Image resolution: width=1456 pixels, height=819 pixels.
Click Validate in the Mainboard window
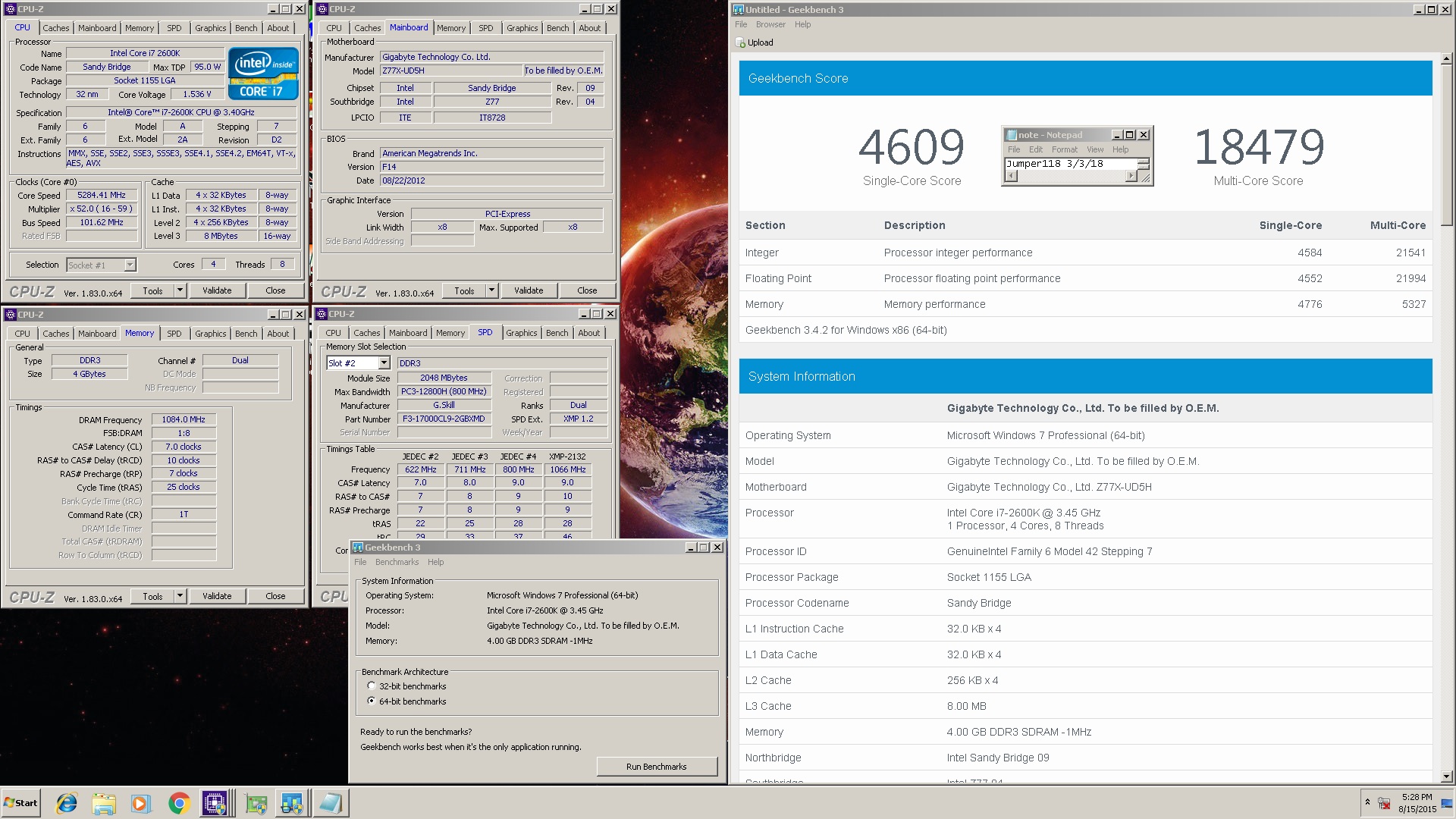(x=529, y=290)
